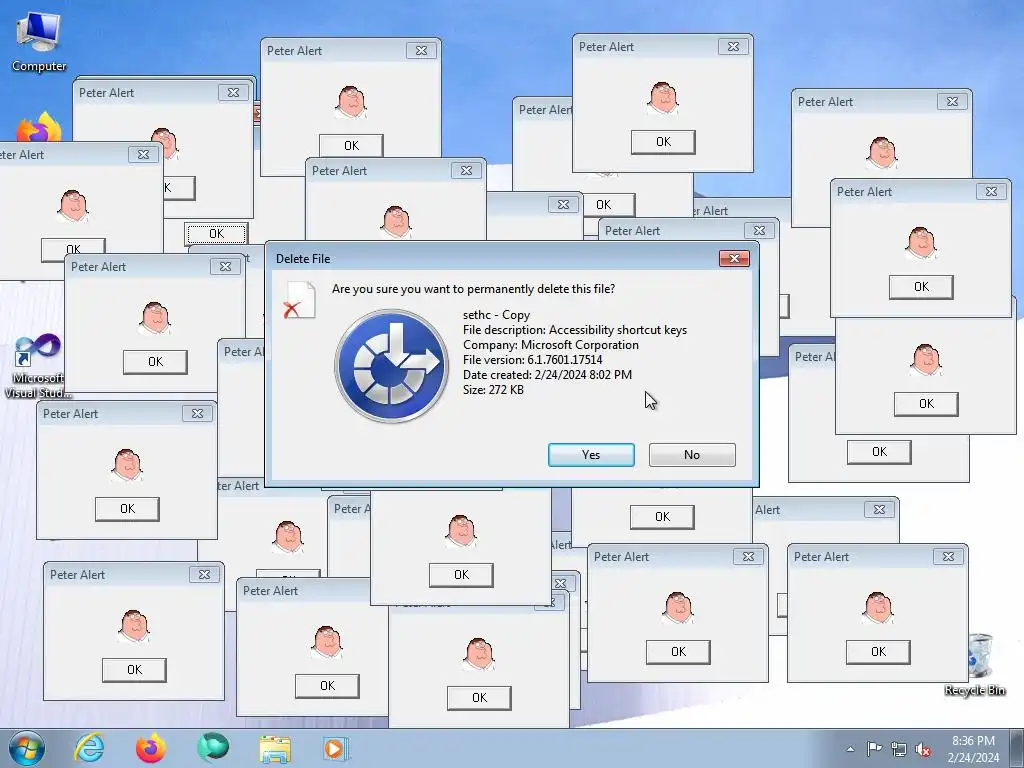Select the 'sethc - Copy' file name text
The height and width of the screenshot is (768, 1024).
coord(496,315)
